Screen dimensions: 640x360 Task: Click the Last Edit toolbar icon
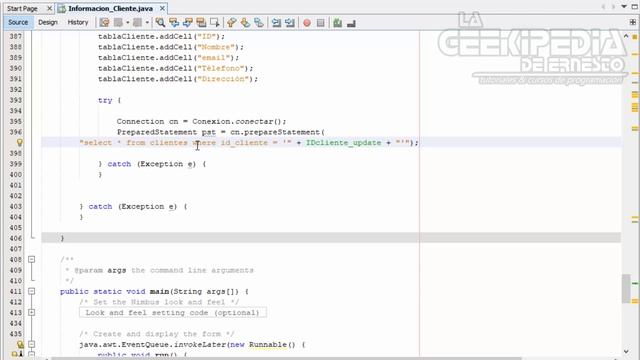(104, 23)
